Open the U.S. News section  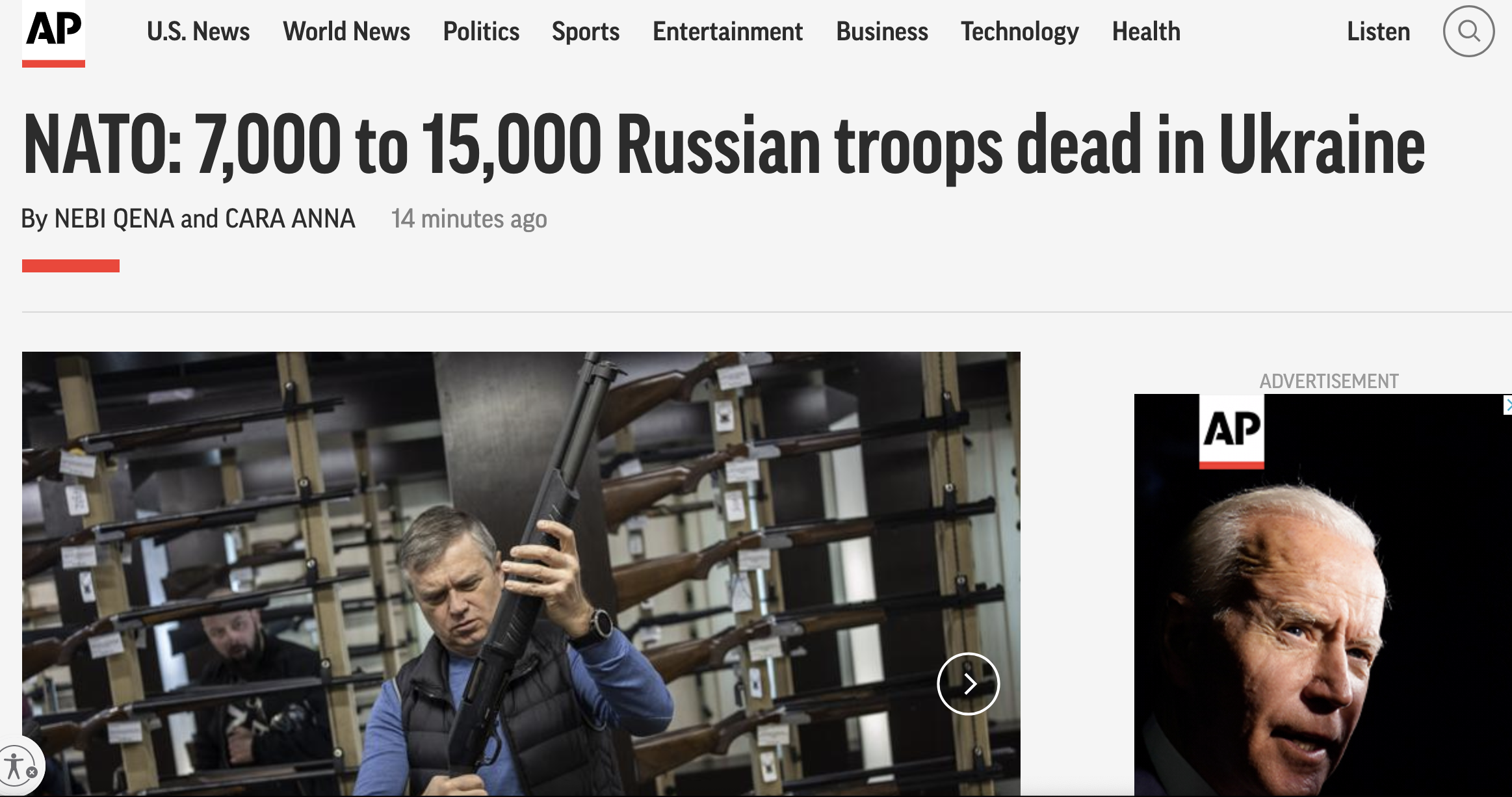tap(198, 31)
